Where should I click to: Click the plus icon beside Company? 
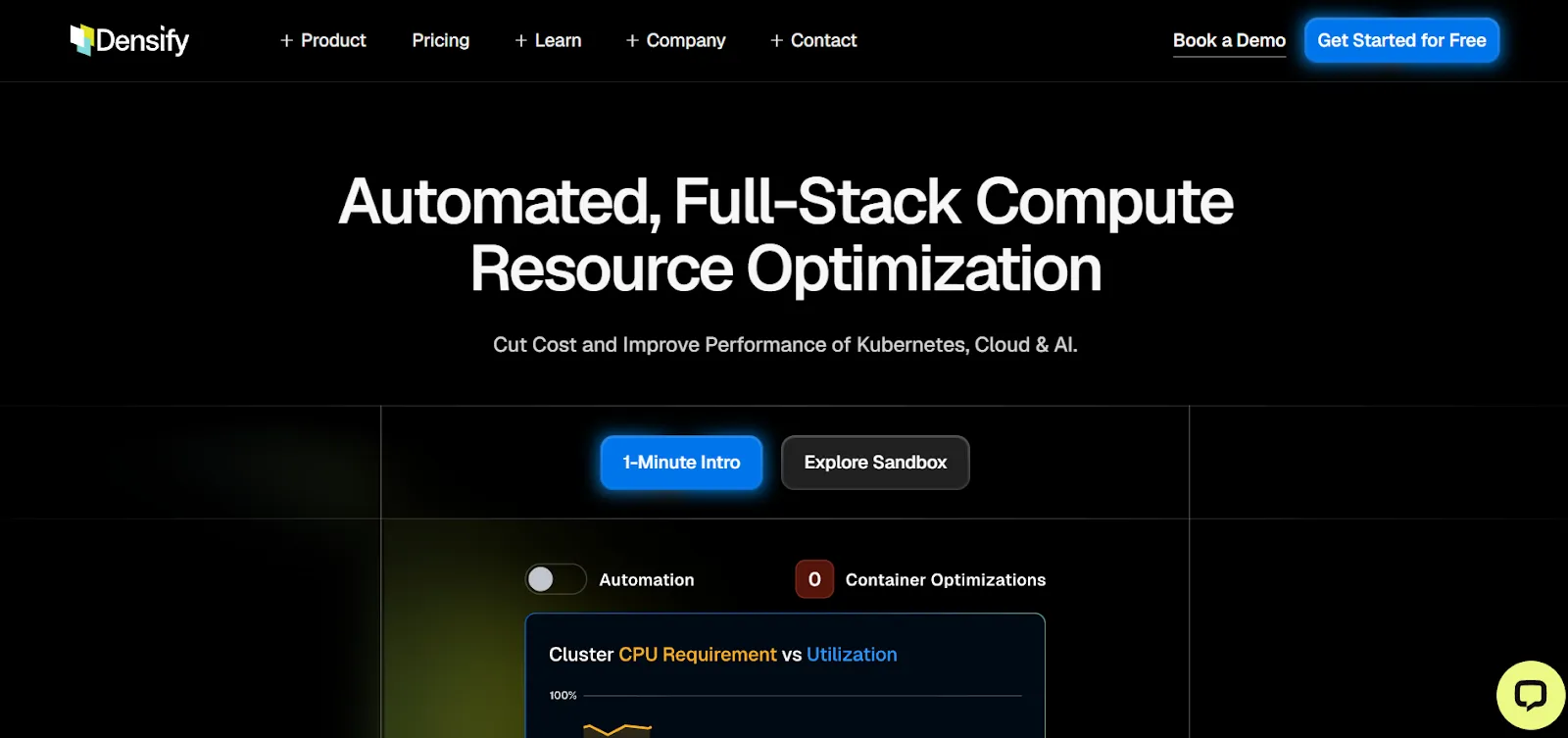pos(632,40)
